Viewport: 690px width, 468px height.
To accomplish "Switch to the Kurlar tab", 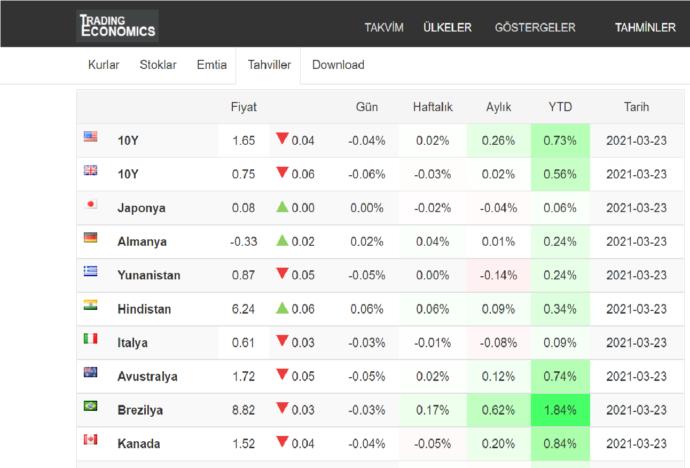I will pyautogui.click(x=103, y=65).
